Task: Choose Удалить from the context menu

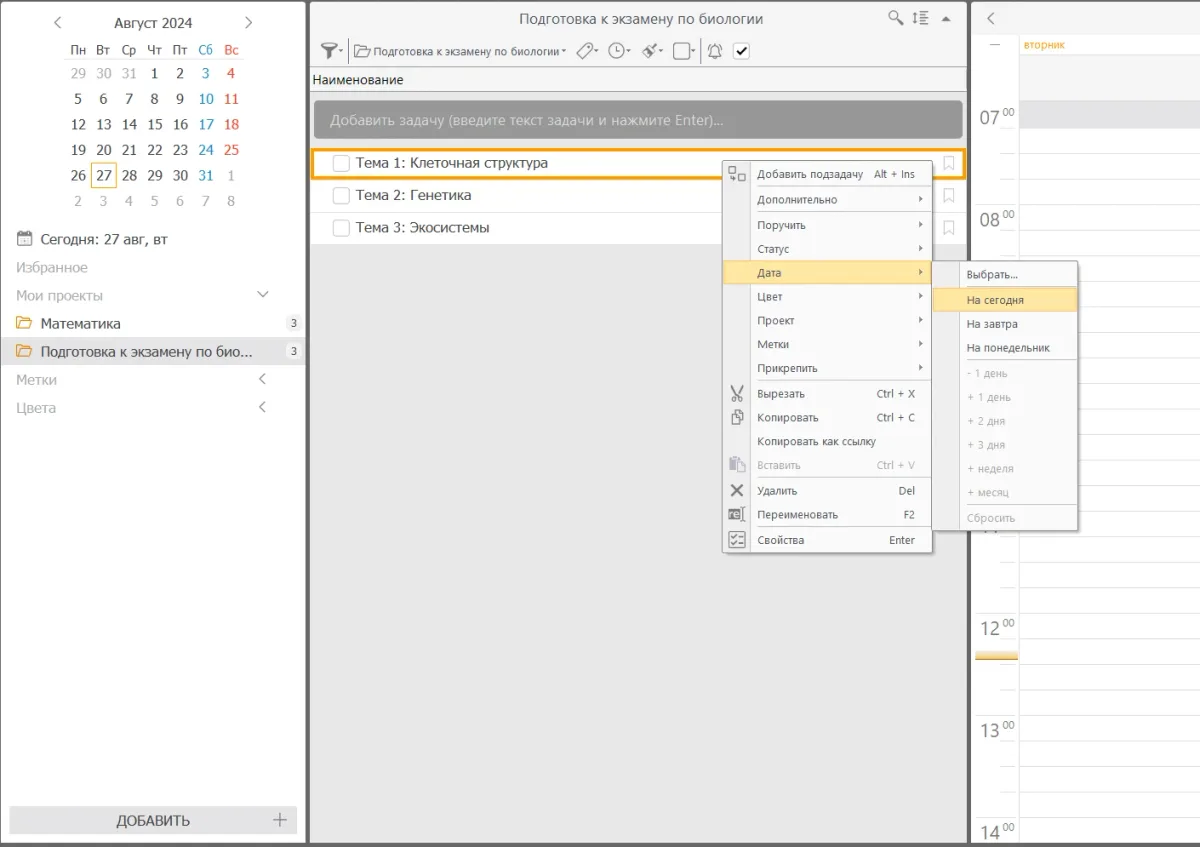Action: pos(777,491)
